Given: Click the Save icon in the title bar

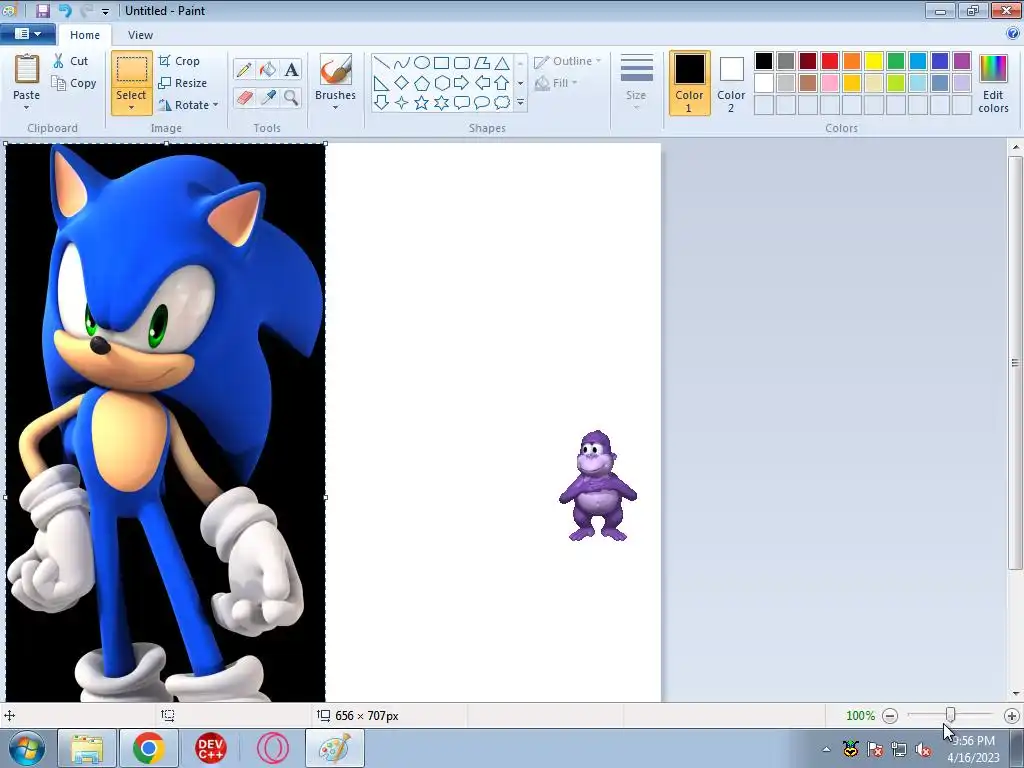Looking at the screenshot, I should tap(43, 10).
